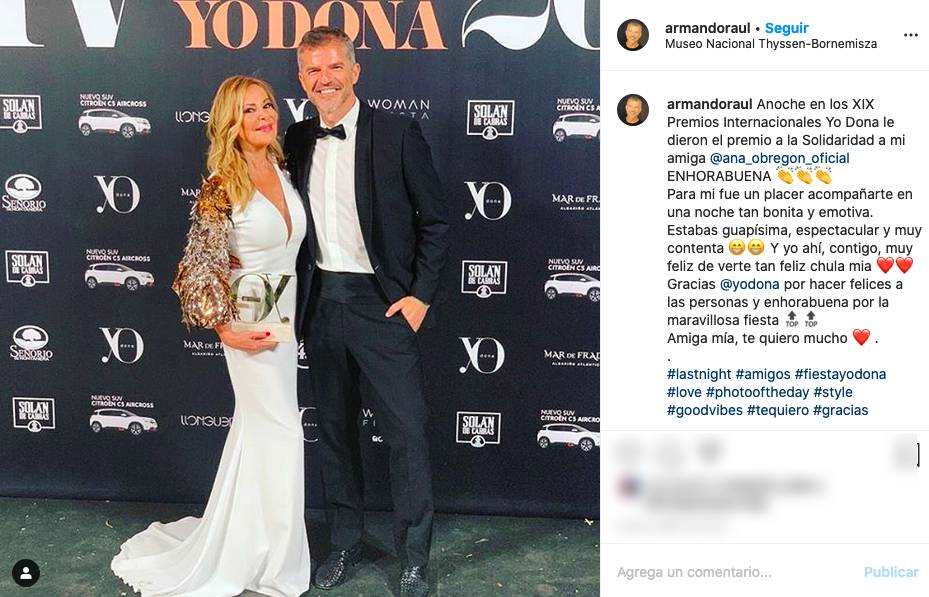Open the #lastnight hashtag
The width and height of the screenshot is (929, 597).
point(699,374)
